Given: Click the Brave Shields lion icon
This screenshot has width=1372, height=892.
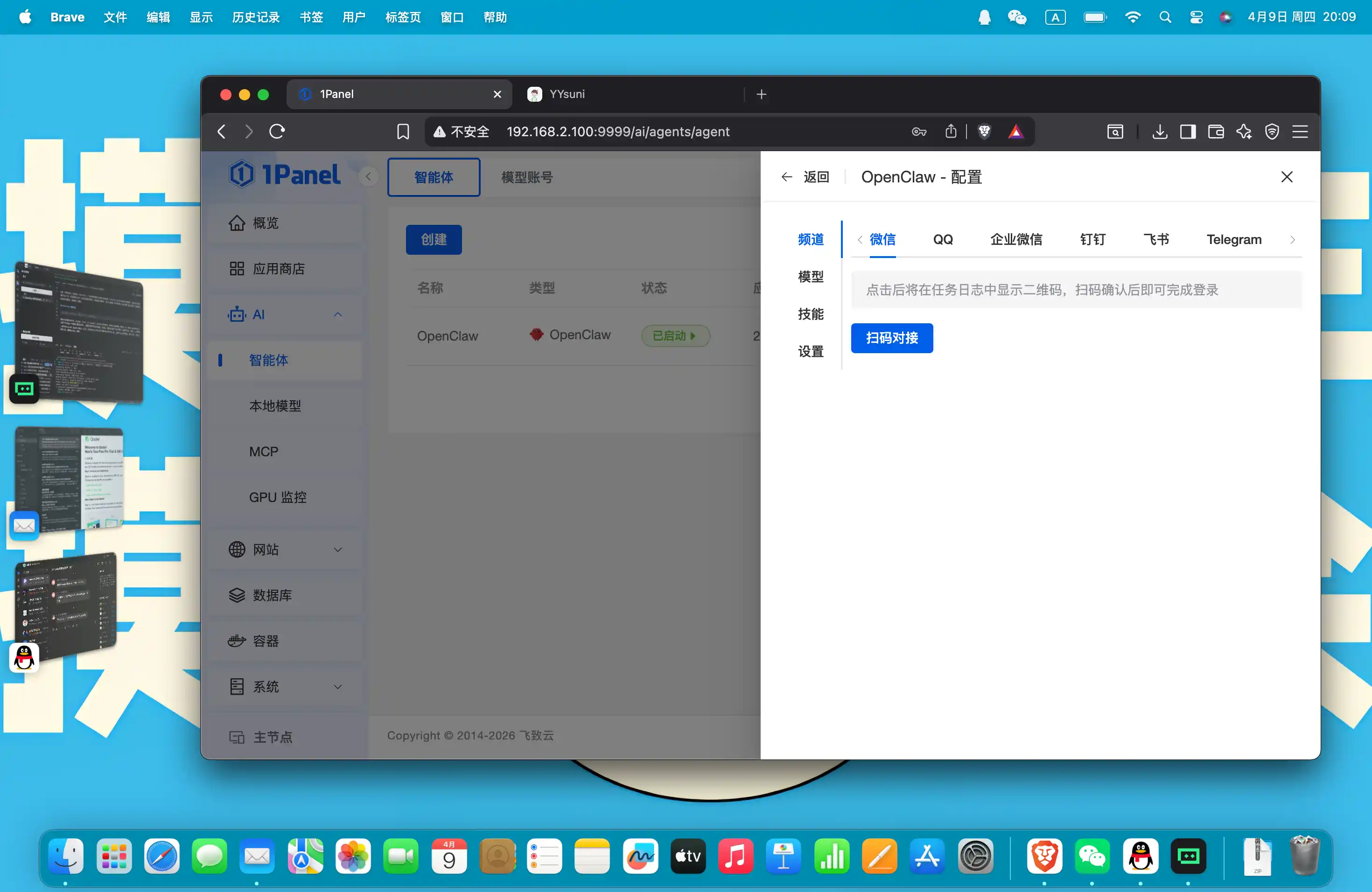Looking at the screenshot, I should 984,132.
